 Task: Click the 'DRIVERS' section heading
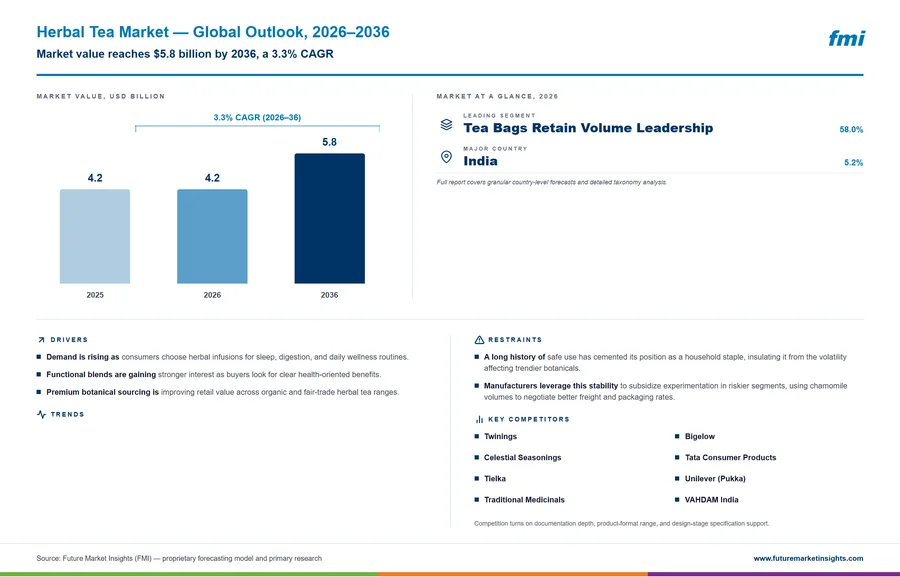point(69,340)
